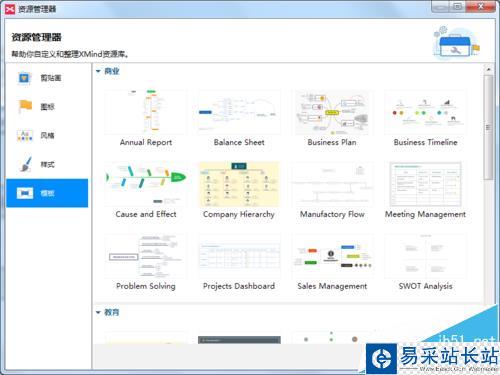Click the scrollbar up arrow

tap(489, 70)
